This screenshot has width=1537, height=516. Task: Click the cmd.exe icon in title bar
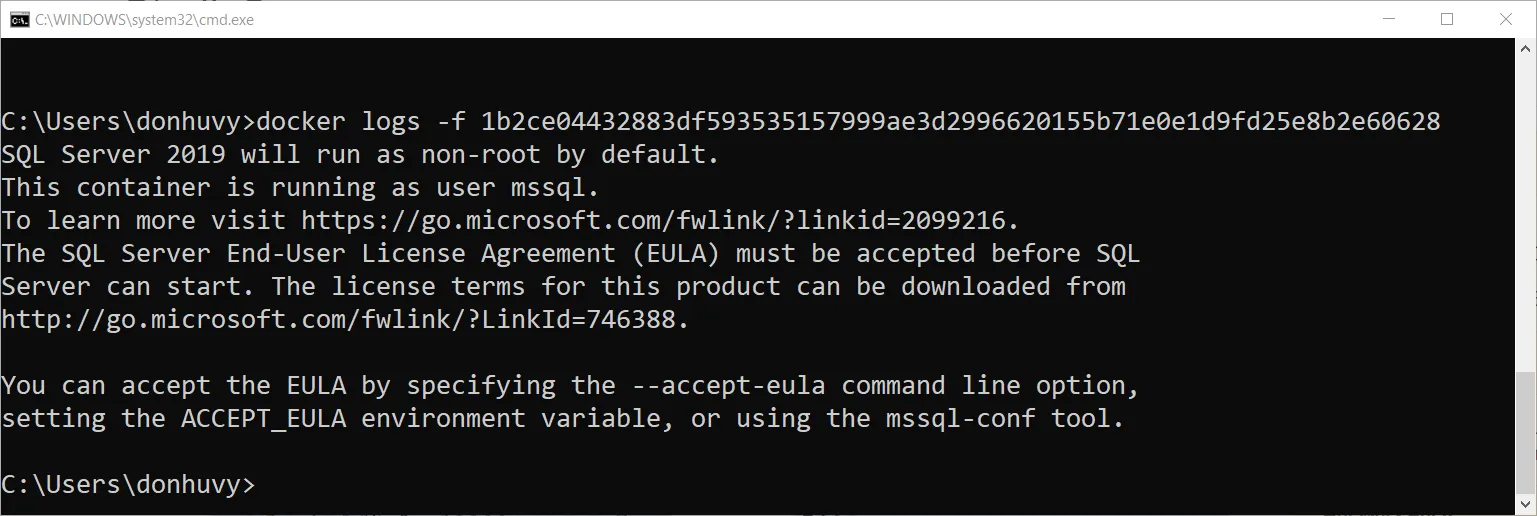(19, 19)
